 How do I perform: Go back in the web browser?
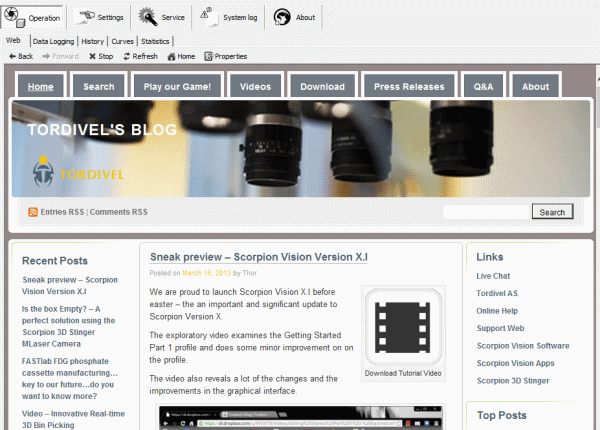click(20, 56)
